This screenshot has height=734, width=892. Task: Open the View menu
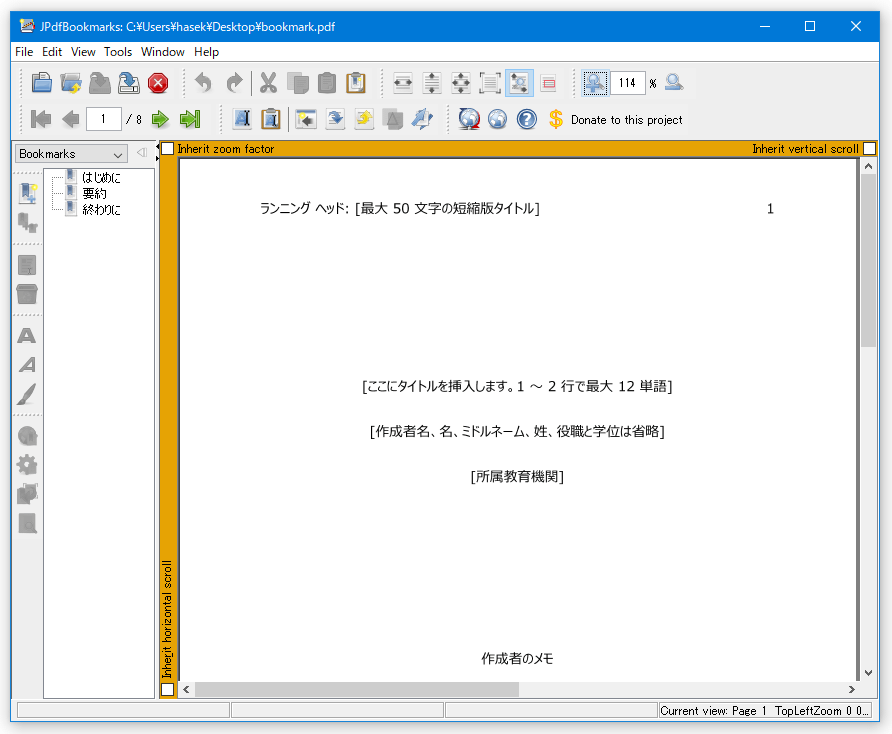(x=83, y=52)
